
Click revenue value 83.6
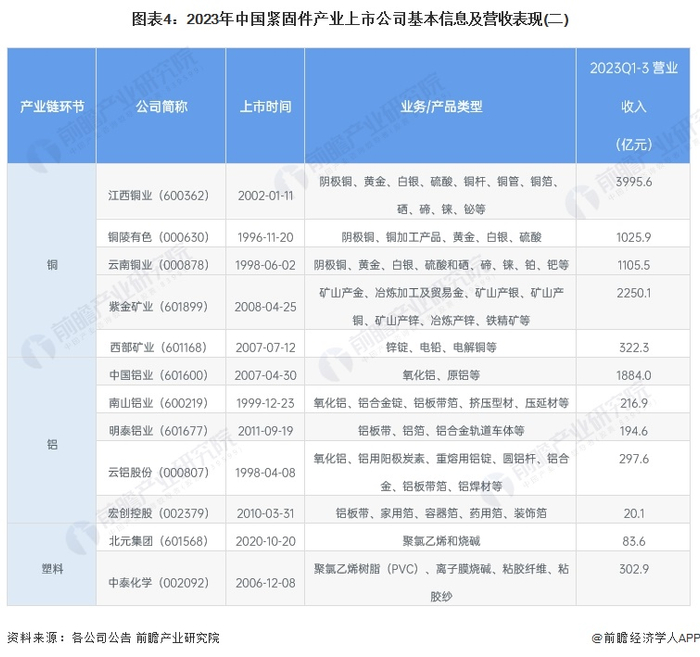pos(633,541)
